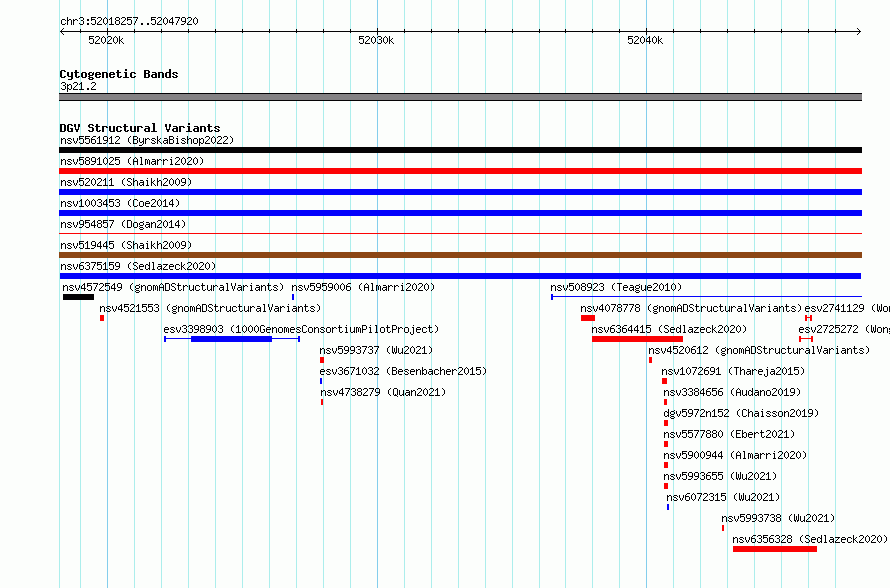Open nsv5993655 (Wu2021) label
This screenshot has height=588, width=890.
pos(720,476)
